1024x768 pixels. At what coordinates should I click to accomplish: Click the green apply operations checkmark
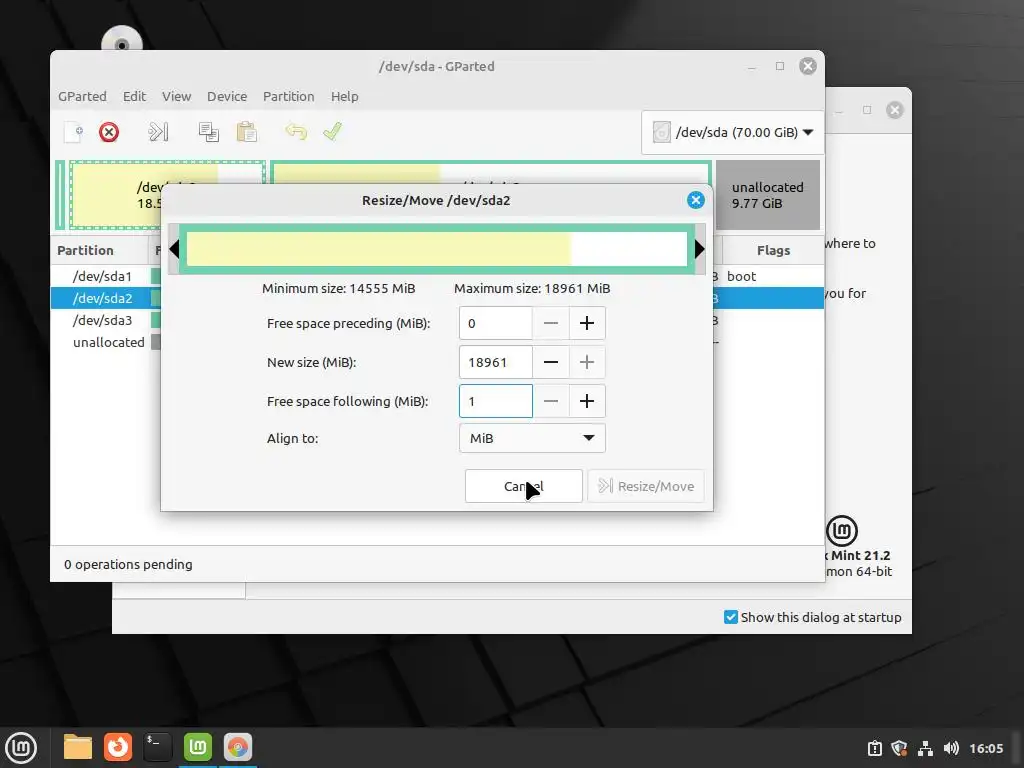click(x=332, y=132)
